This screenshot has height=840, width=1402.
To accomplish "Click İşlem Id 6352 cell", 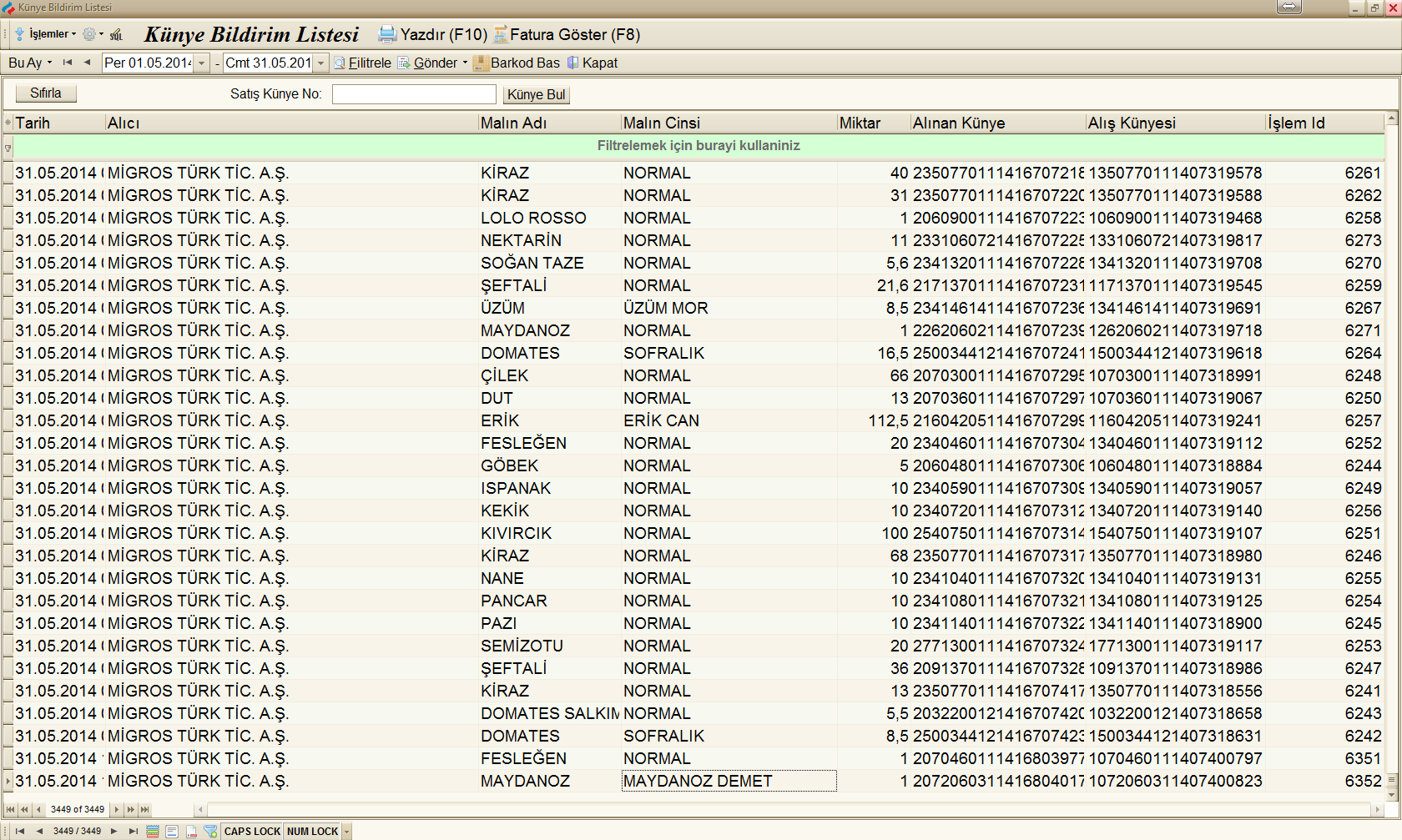I will pos(1324,781).
